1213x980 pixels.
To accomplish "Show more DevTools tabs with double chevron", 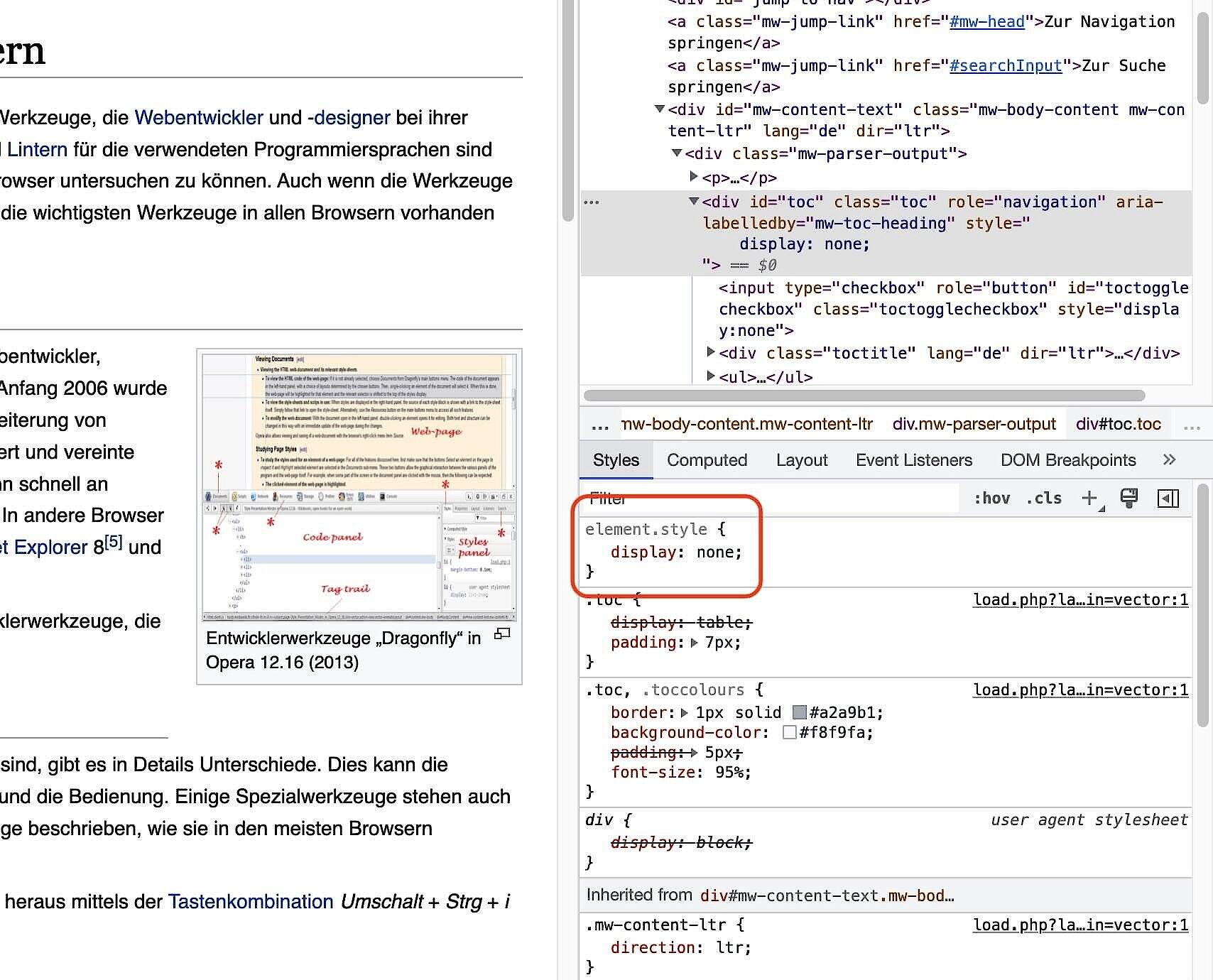I will click(x=1169, y=459).
